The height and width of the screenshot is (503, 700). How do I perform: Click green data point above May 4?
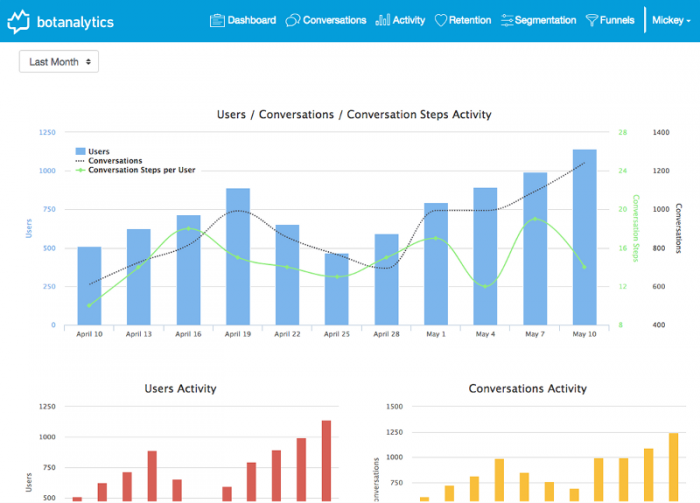(x=485, y=287)
